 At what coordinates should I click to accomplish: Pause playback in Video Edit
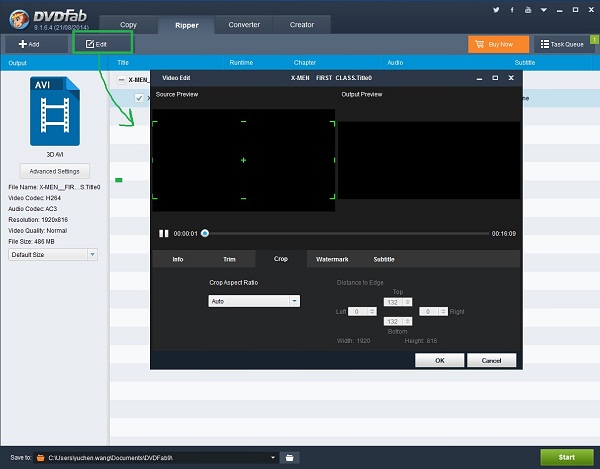tap(164, 233)
